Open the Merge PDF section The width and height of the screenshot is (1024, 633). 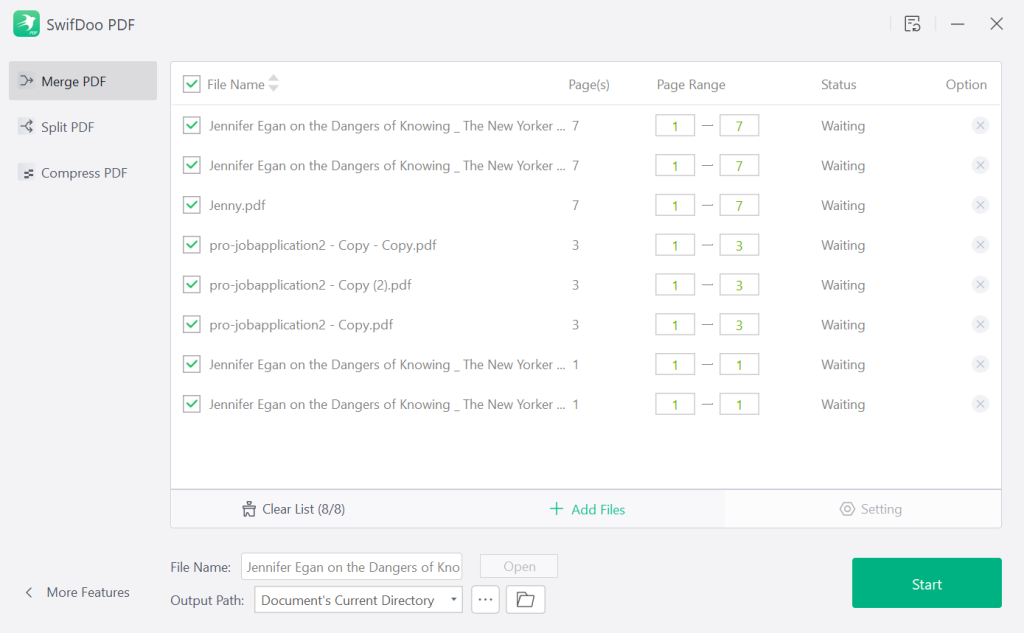(x=83, y=81)
